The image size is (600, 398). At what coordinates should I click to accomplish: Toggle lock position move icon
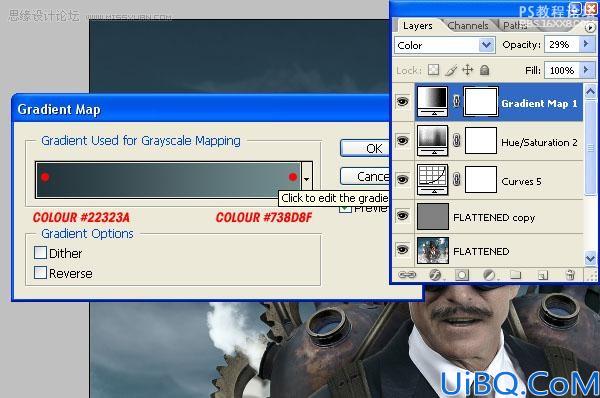pos(468,70)
